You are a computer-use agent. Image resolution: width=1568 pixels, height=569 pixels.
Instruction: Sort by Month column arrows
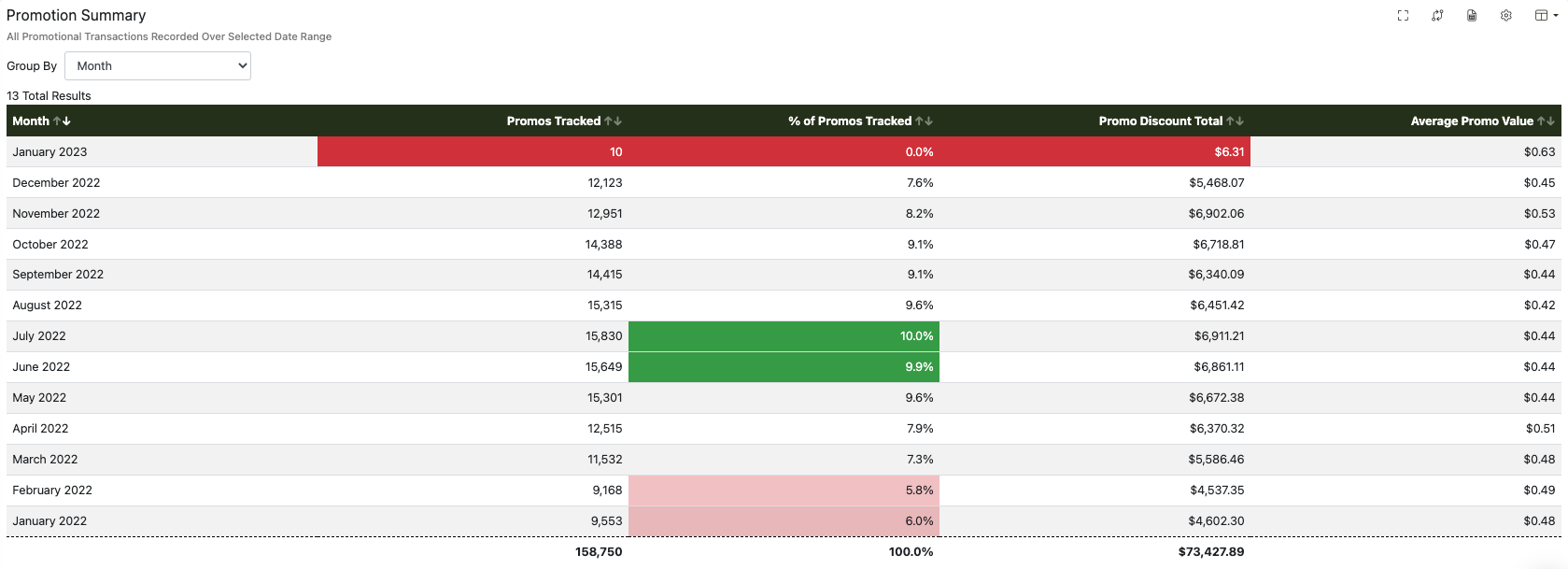(62, 121)
